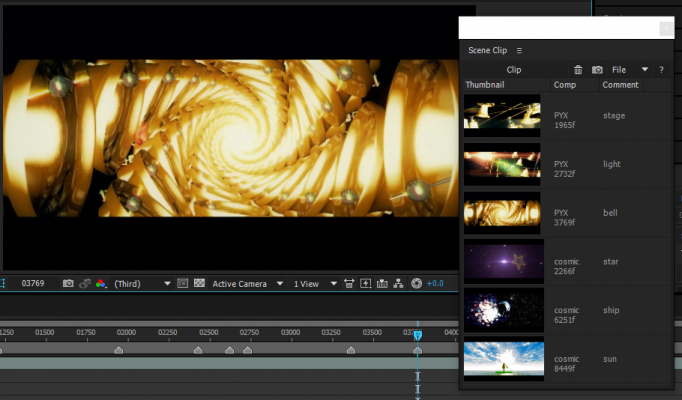Toggle pixel aspect ratio correction
The image size is (682, 400).
coord(351,284)
